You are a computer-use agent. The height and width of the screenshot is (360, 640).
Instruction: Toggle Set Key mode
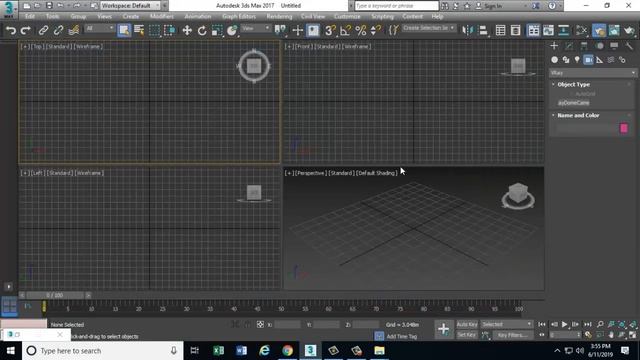467,335
